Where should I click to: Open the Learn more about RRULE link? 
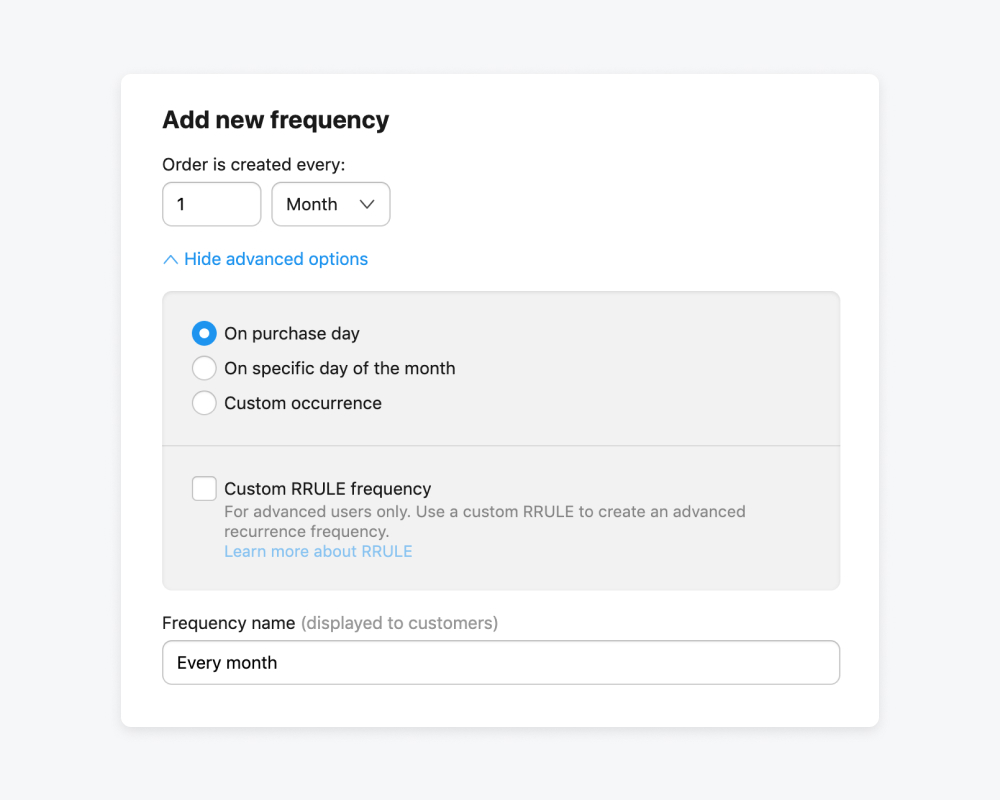pos(318,551)
